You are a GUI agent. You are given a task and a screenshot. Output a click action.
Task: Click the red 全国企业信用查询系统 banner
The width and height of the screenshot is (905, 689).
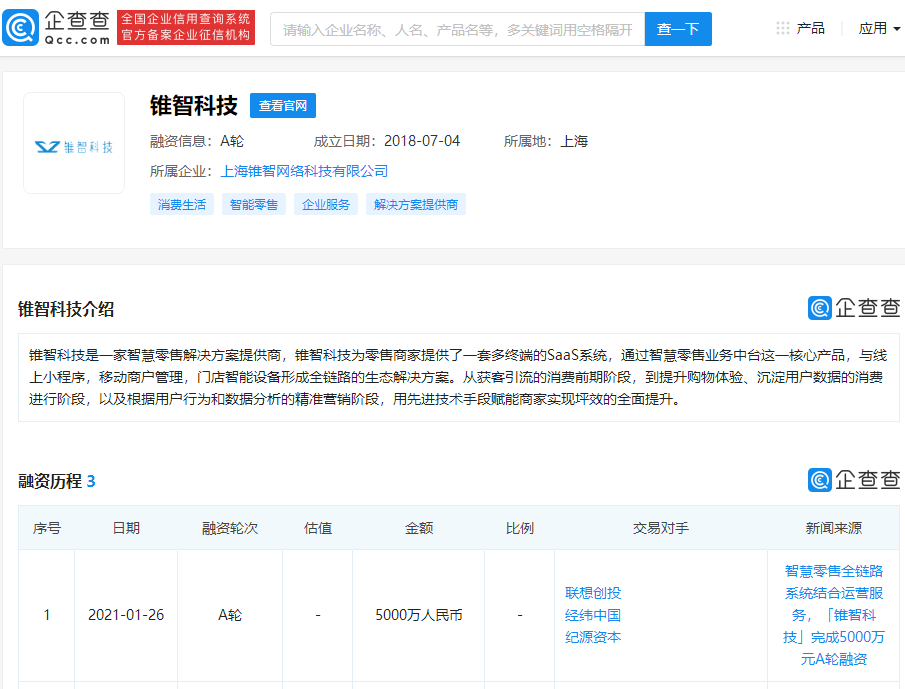(x=186, y=27)
